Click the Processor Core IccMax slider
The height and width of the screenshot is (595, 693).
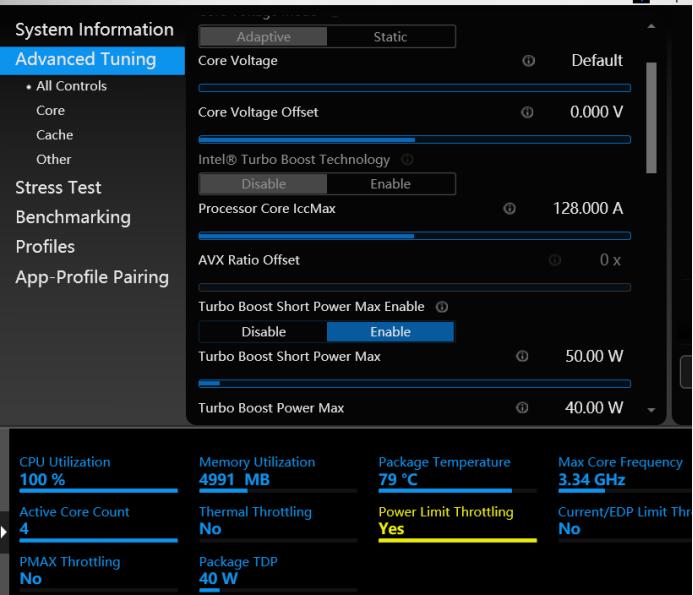[x=414, y=236]
